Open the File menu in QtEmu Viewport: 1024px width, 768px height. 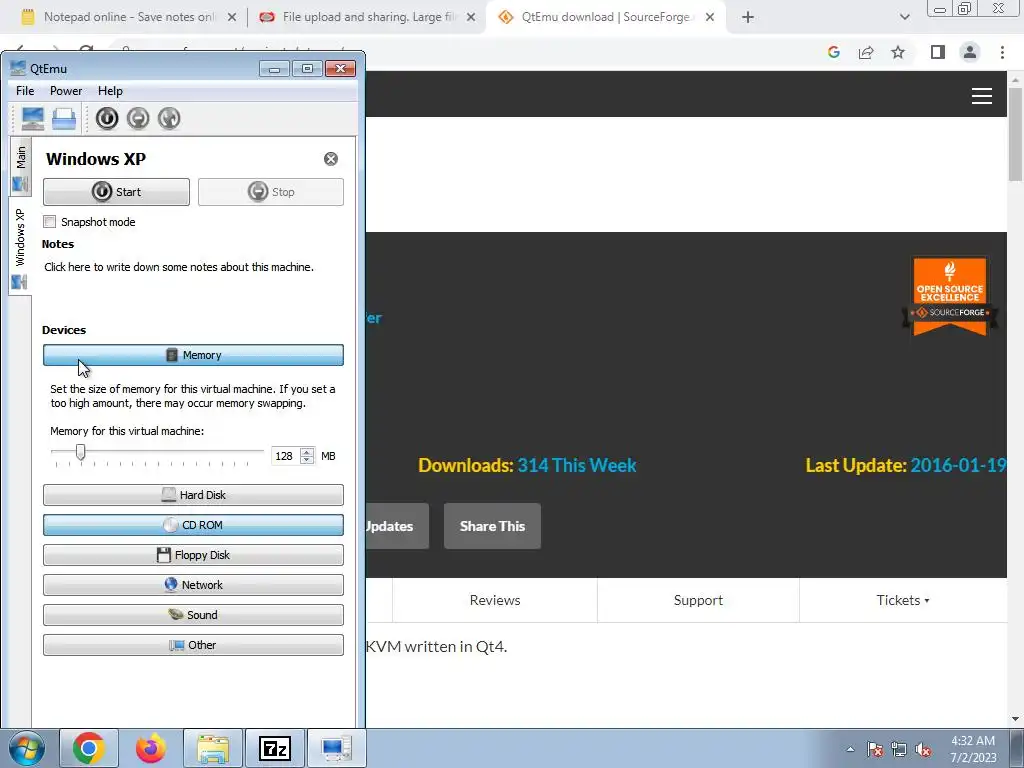25,91
